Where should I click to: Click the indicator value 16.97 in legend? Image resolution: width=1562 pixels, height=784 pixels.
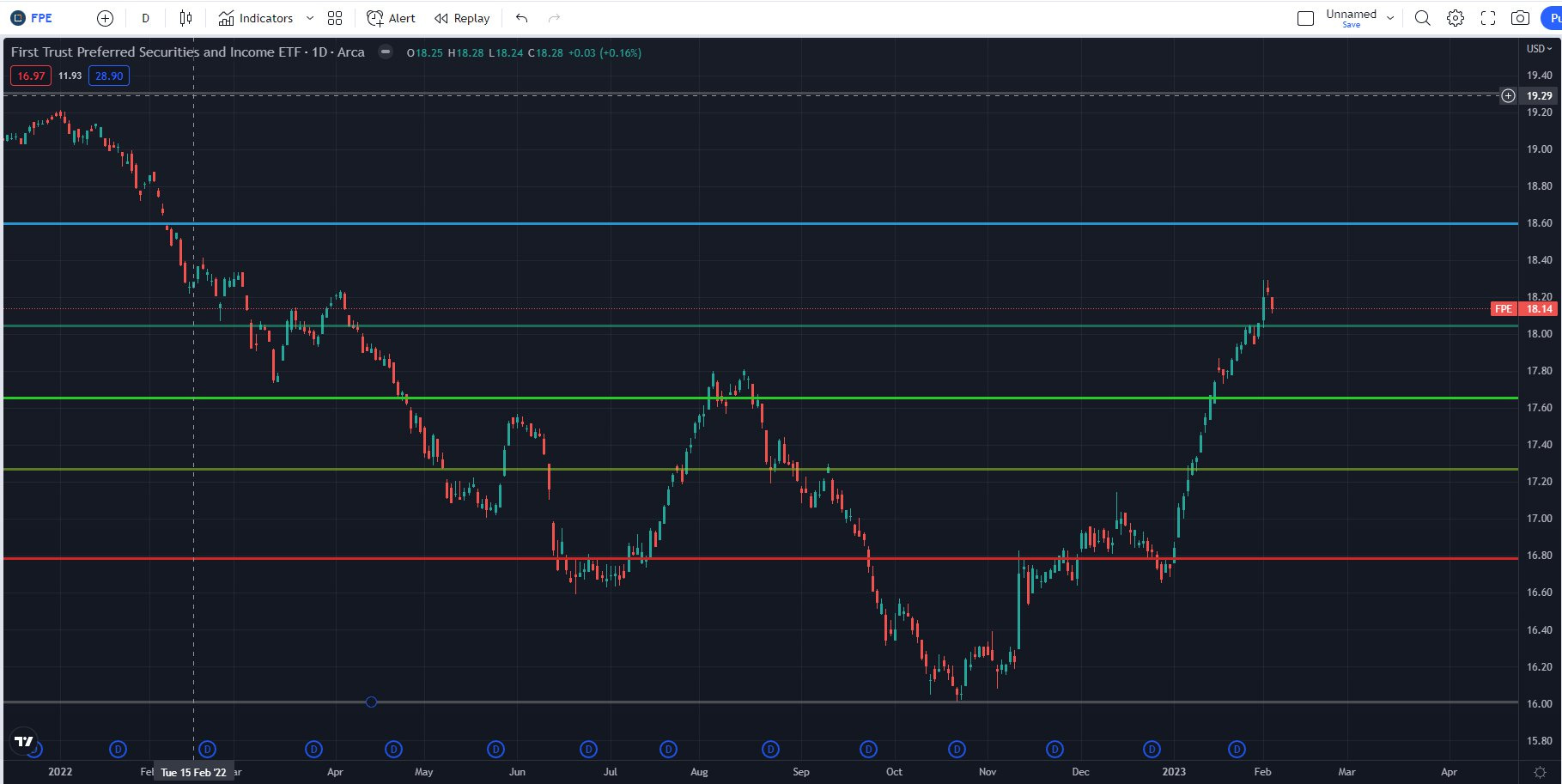pyautogui.click(x=31, y=76)
